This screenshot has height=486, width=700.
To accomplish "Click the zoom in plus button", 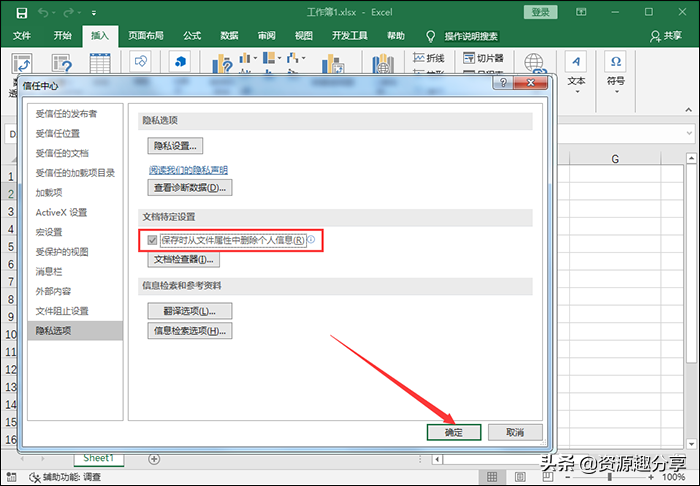I will coord(651,477).
